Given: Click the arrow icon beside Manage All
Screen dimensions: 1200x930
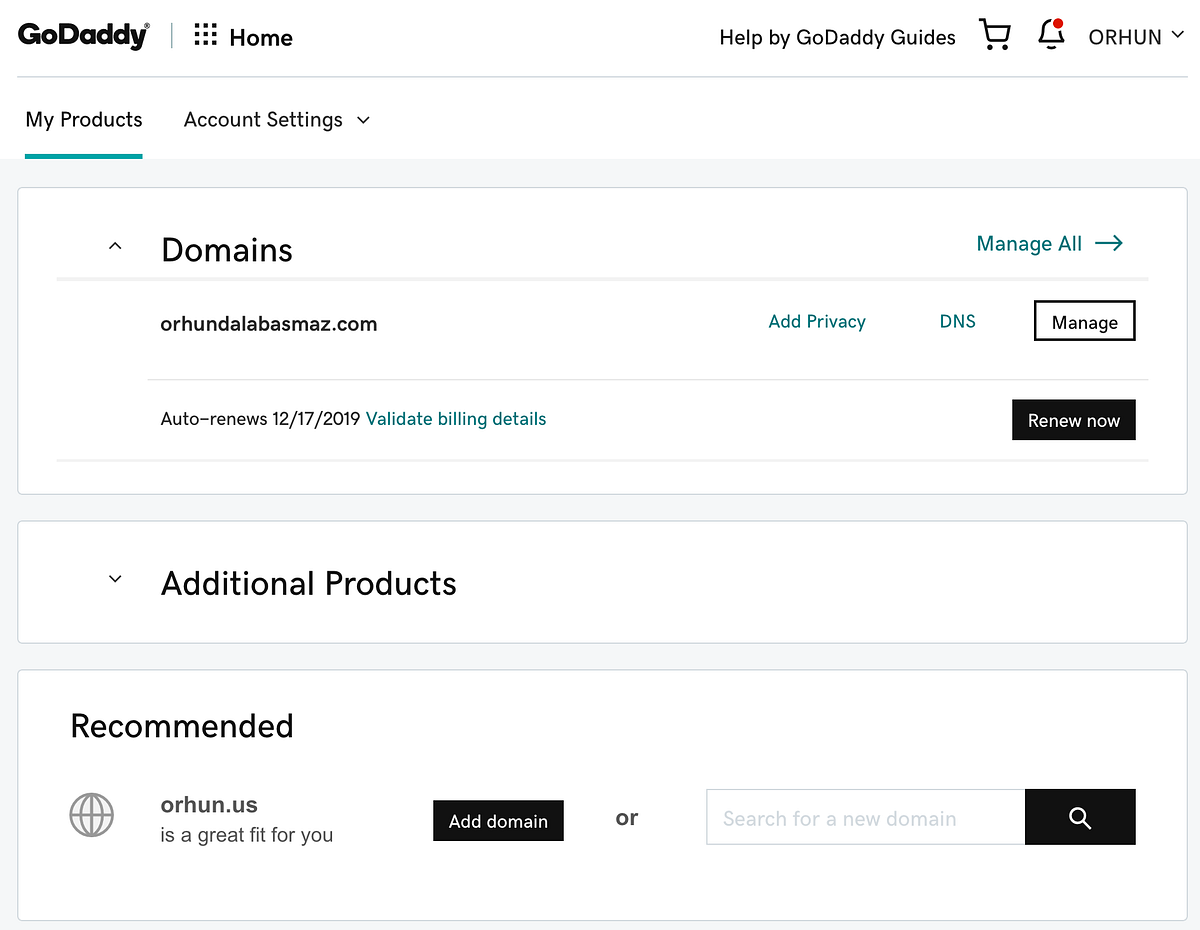Looking at the screenshot, I should pyautogui.click(x=1110, y=243).
